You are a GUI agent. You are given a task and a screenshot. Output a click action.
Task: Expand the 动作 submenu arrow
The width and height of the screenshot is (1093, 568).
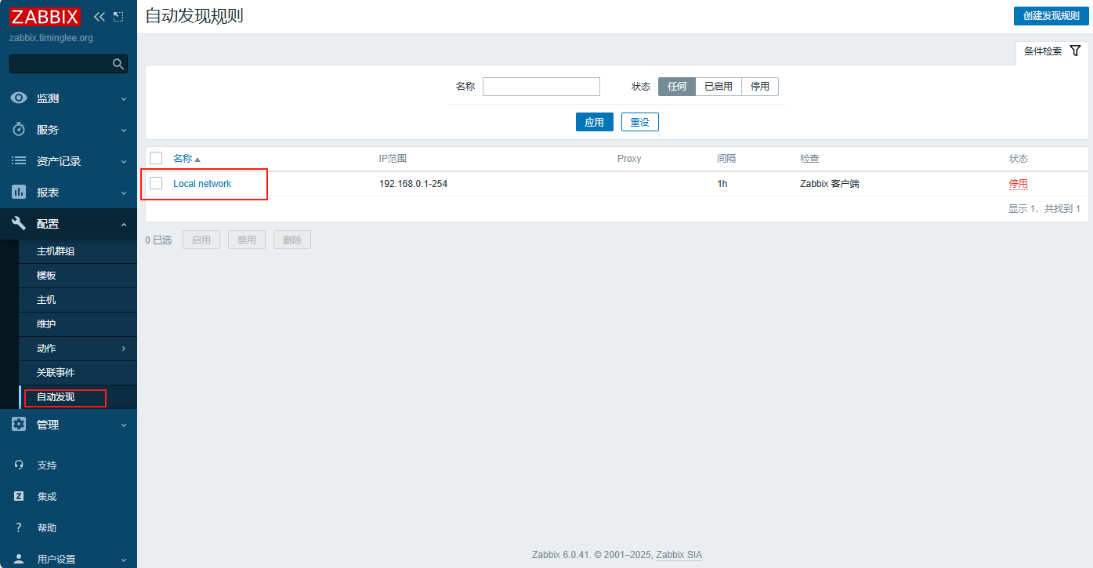(123, 348)
